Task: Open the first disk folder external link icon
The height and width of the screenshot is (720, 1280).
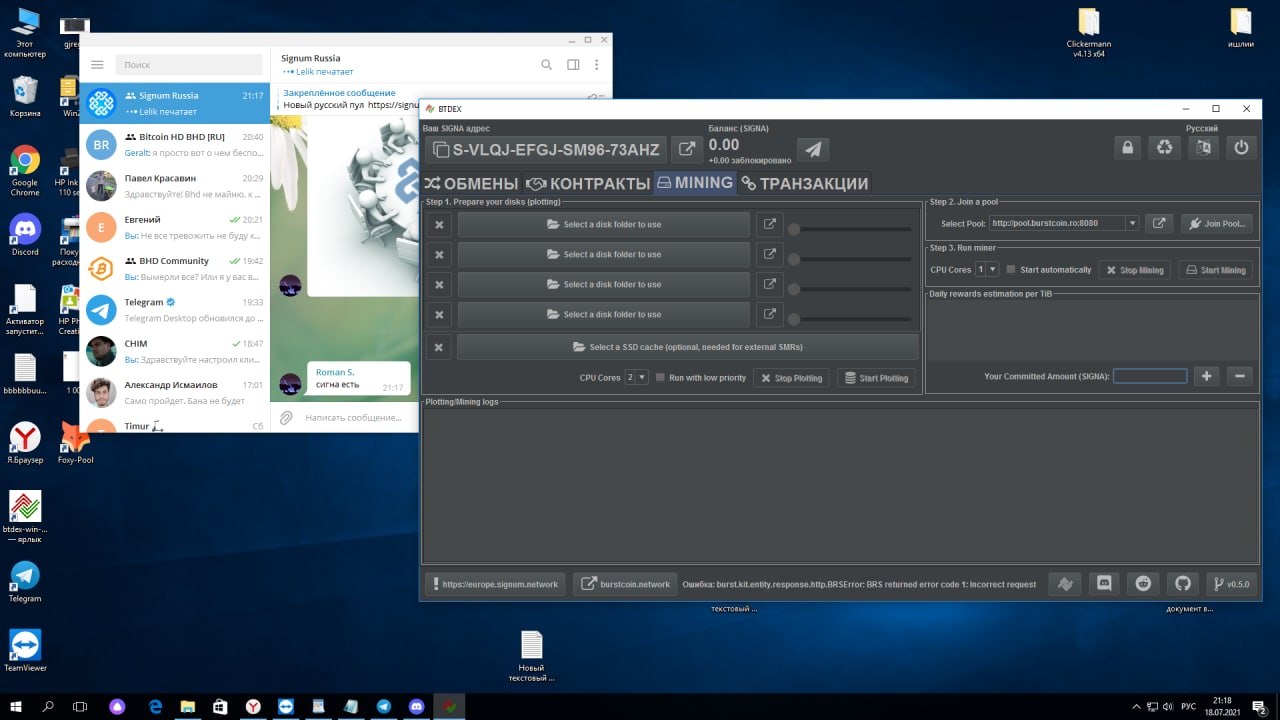Action: [x=769, y=224]
